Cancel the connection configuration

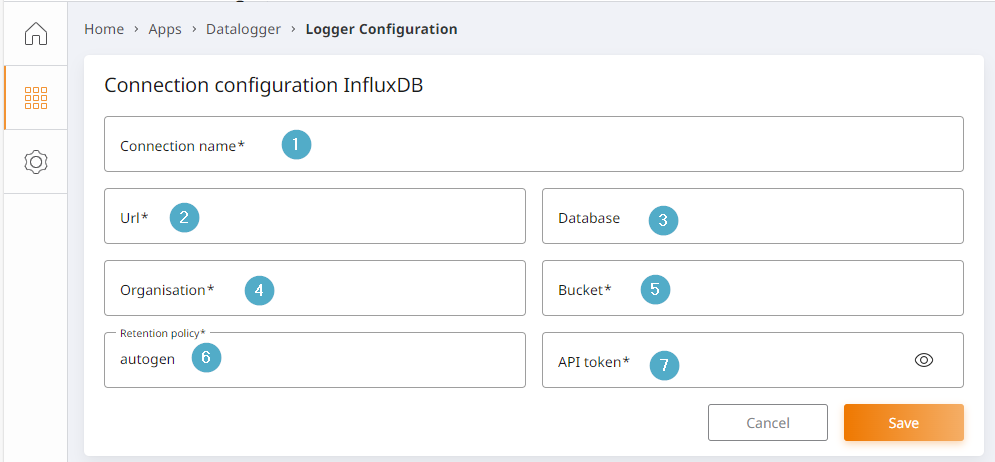pos(768,423)
